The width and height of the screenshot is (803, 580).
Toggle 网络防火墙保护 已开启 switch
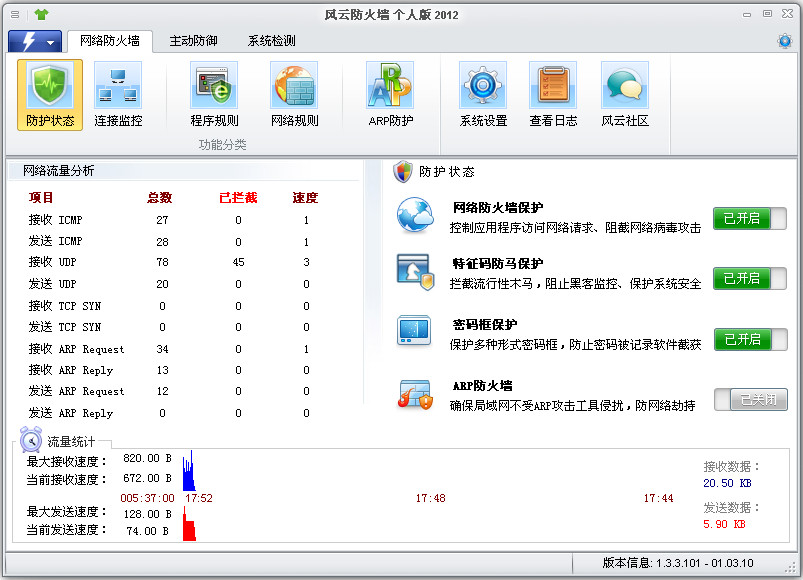(749, 219)
